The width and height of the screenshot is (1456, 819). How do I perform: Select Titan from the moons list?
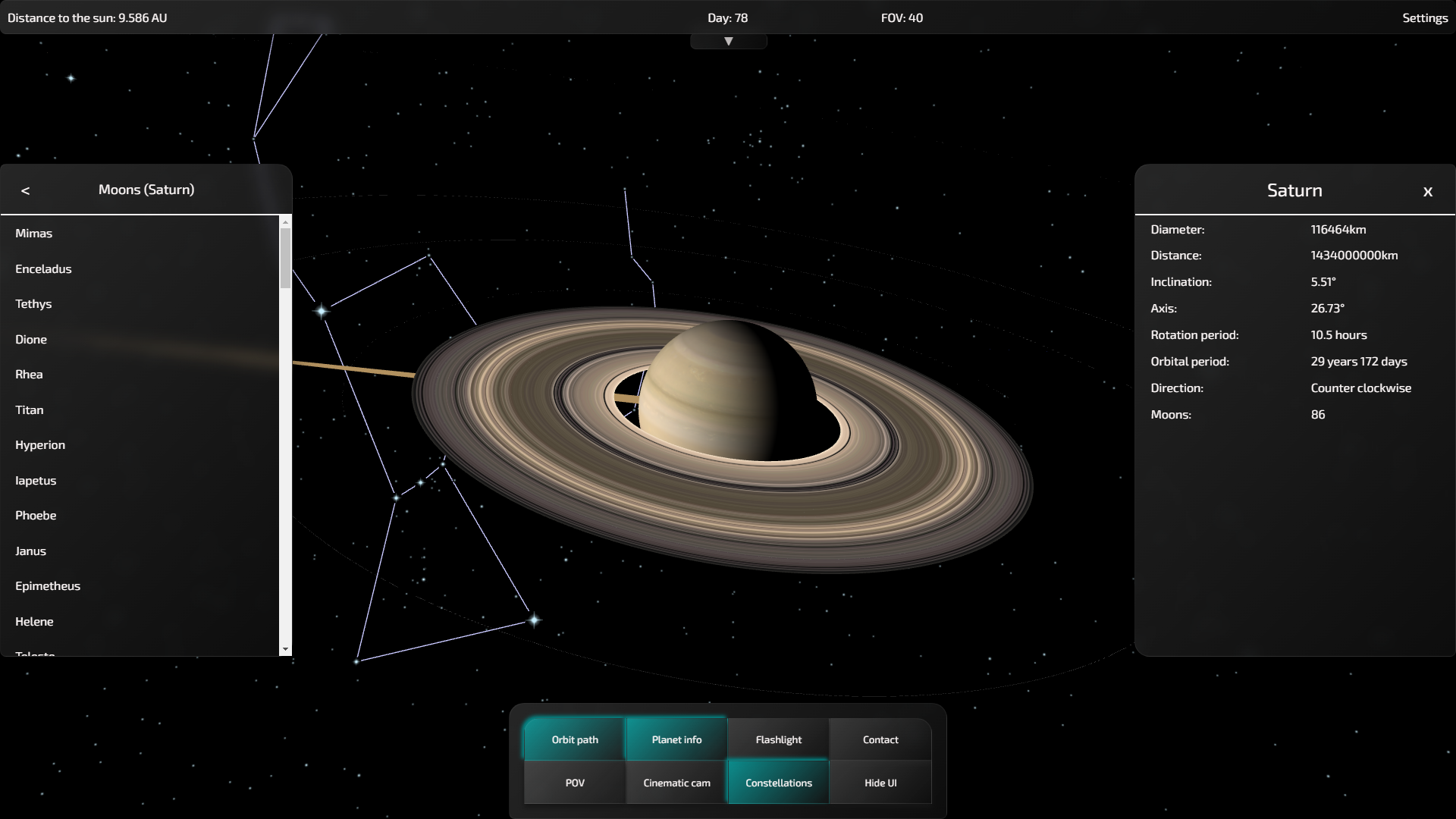click(30, 409)
